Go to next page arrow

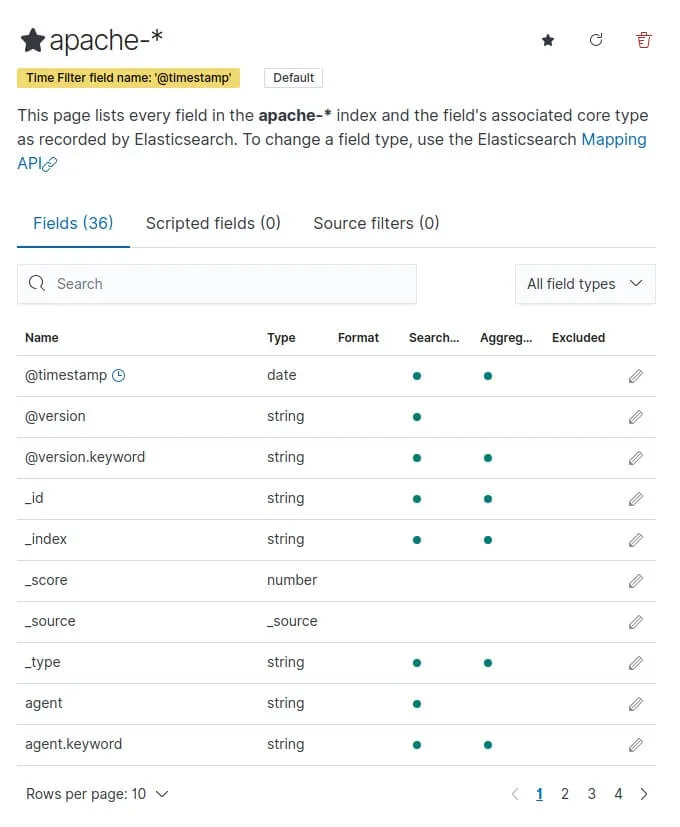click(x=644, y=794)
